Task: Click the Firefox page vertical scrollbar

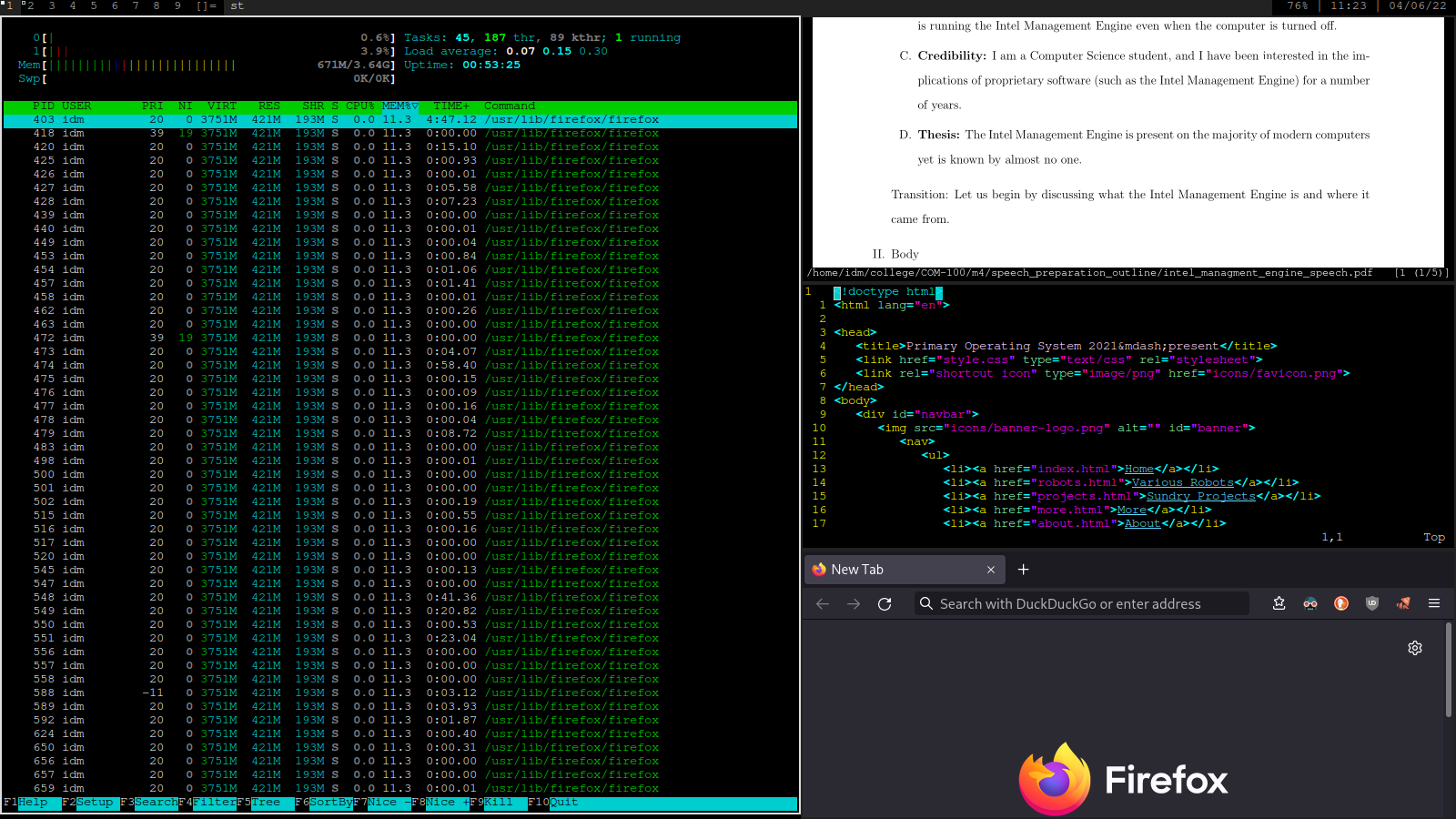Action: 1448,670
